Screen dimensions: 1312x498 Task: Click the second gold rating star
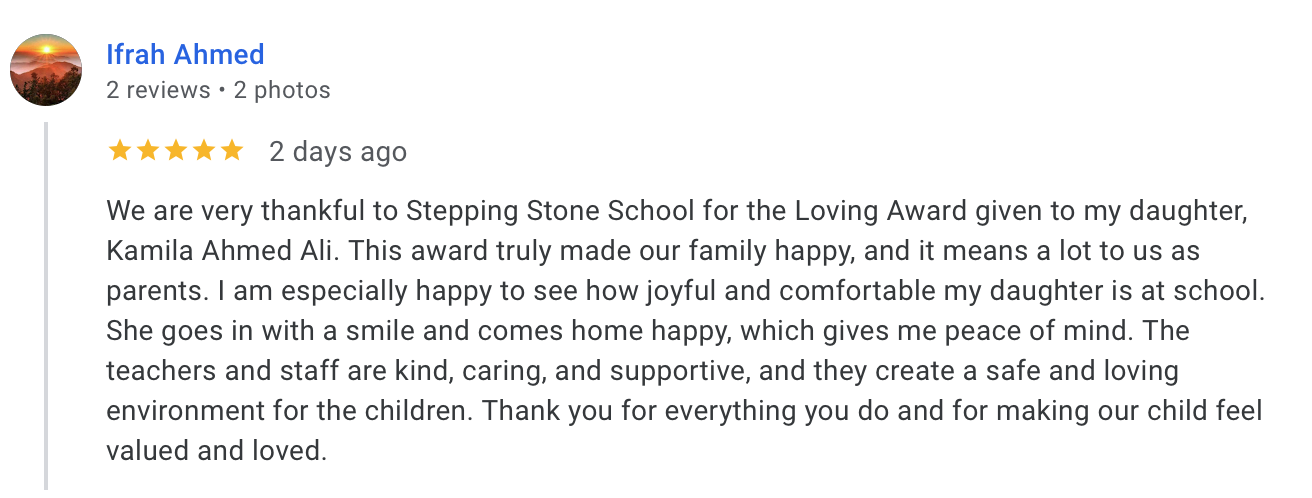tap(148, 151)
